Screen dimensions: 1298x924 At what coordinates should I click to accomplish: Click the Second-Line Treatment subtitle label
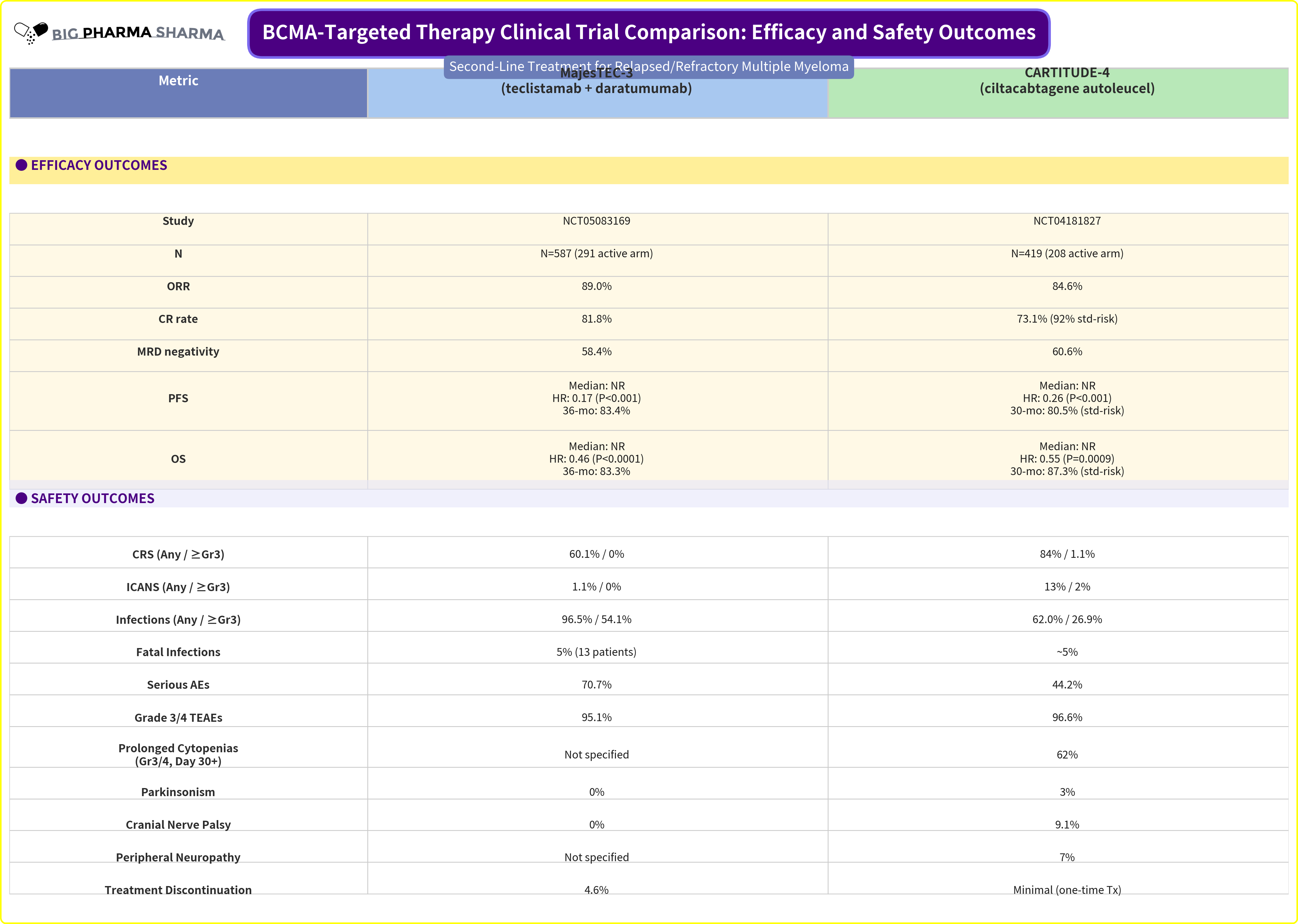pyautogui.click(x=648, y=67)
